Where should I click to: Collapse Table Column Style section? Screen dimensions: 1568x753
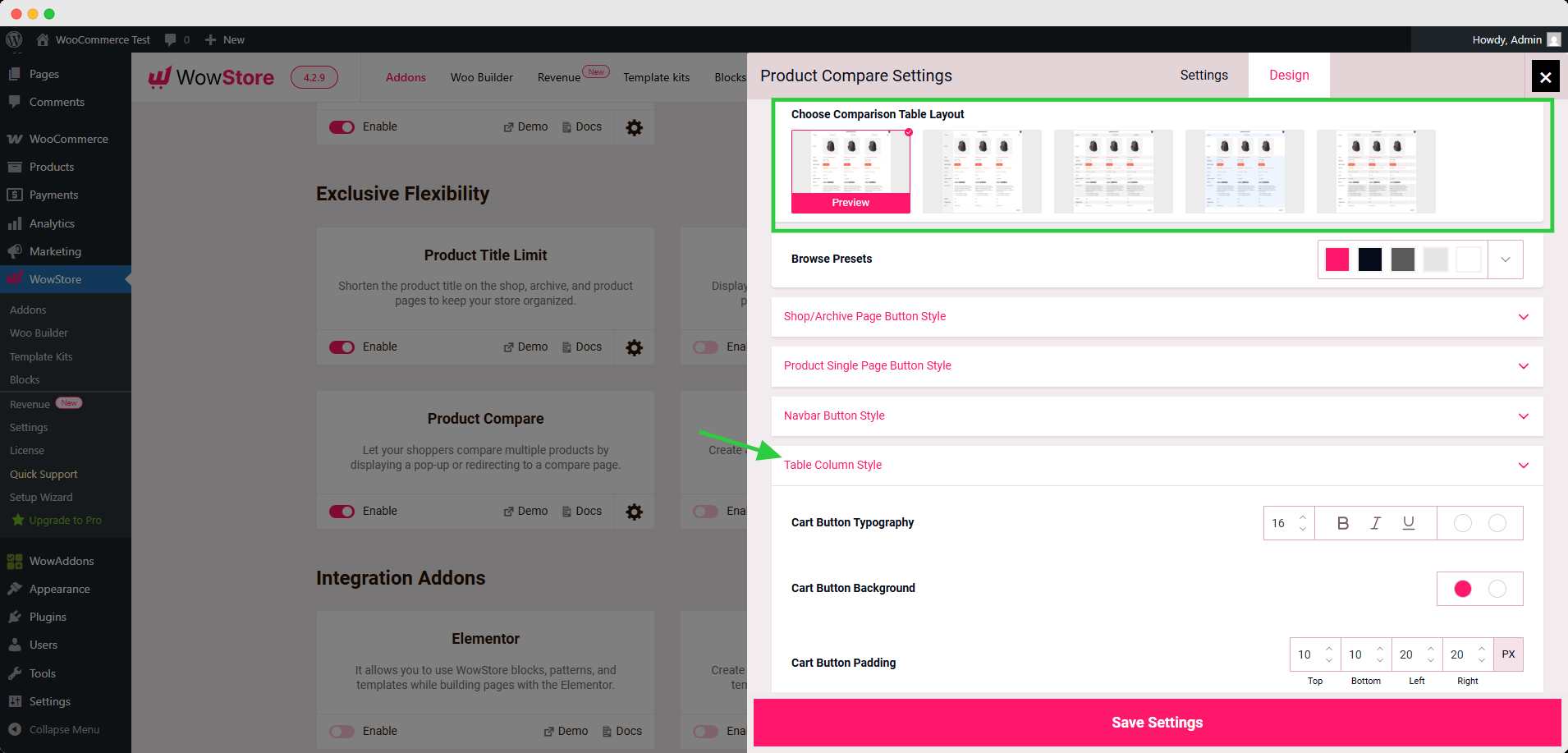pyautogui.click(x=1157, y=466)
